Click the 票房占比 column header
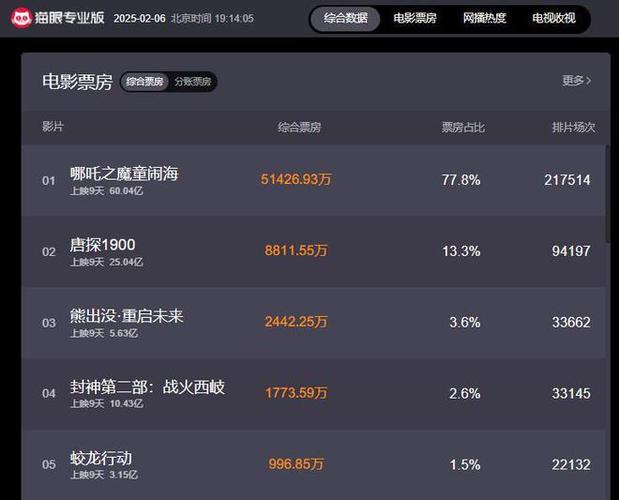 pos(463,127)
